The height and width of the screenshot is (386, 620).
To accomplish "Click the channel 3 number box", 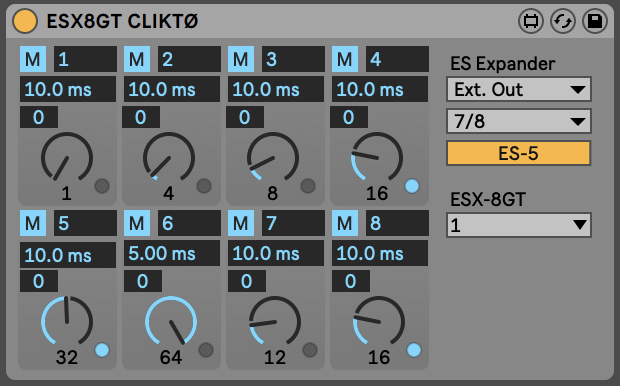I will click(x=293, y=59).
